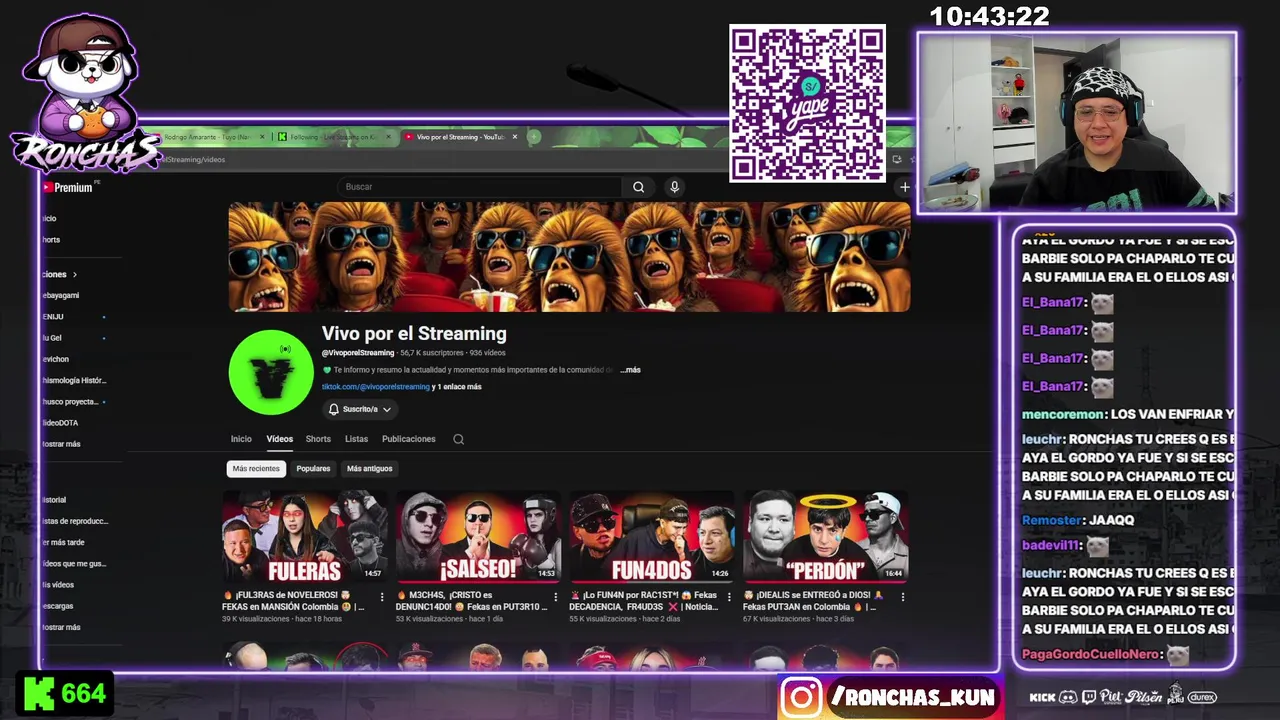Open the ¡SALSEO! video thumbnail
The image size is (1280, 720).
pos(478,536)
